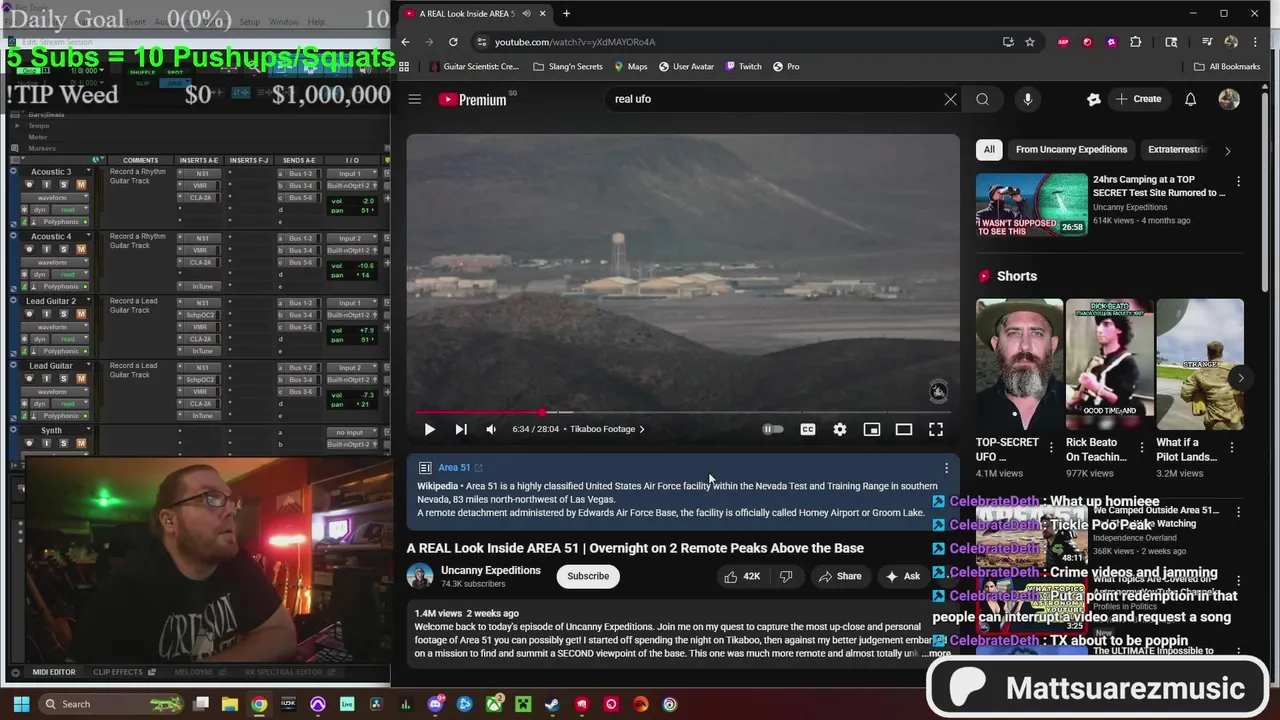
Task: Mute the YouTube player volume
Action: 491,429
